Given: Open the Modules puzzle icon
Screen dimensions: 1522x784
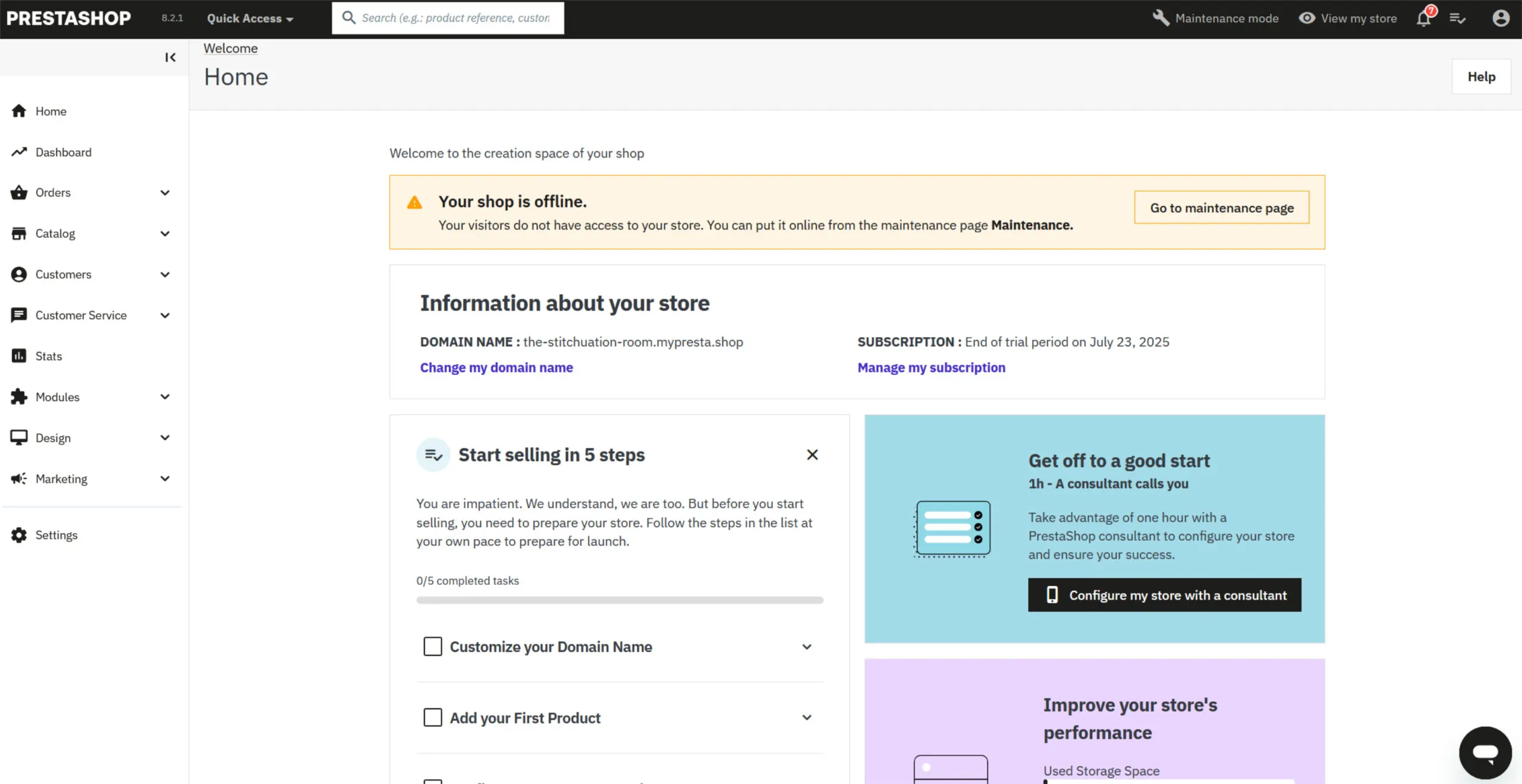Looking at the screenshot, I should 19,396.
